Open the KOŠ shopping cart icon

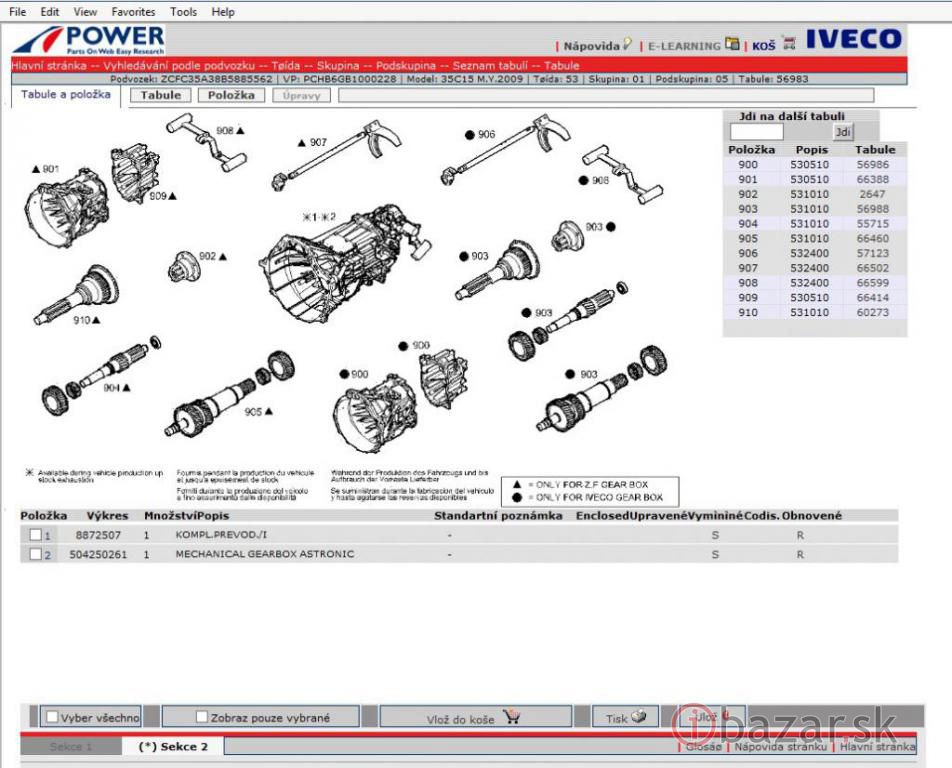click(789, 44)
